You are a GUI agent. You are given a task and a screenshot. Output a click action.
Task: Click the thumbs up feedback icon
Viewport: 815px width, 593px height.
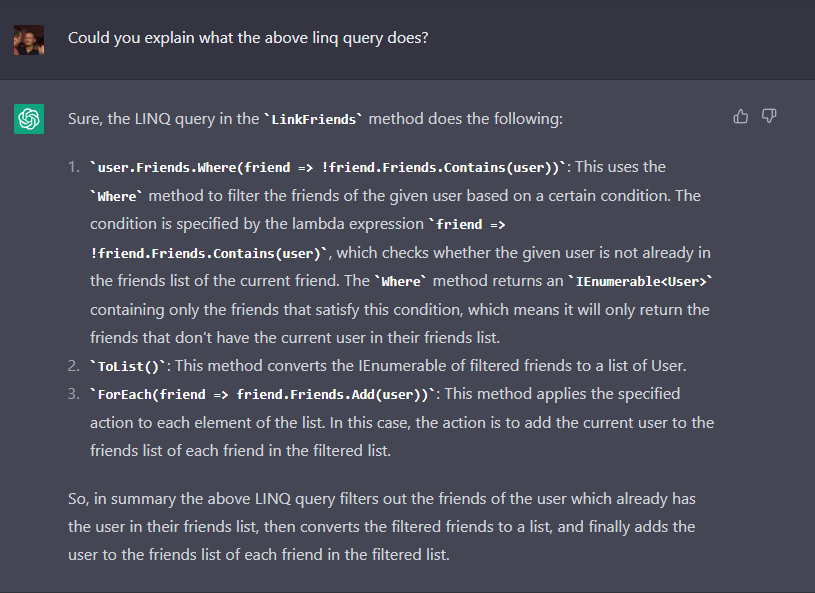click(741, 116)
